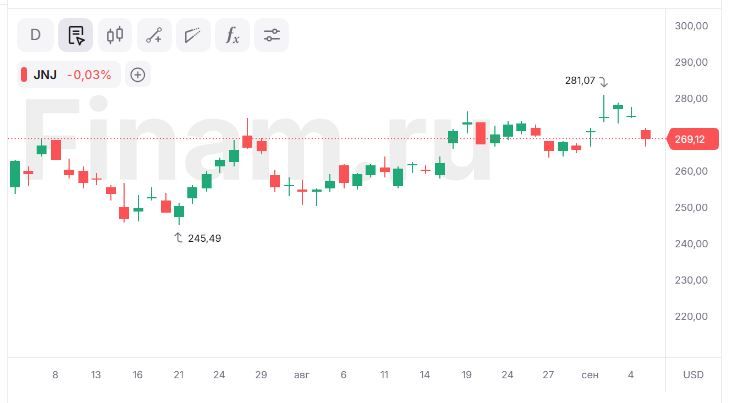Add instrument with plus circle button
Screen dimensions: 732x403
(138, 75)
